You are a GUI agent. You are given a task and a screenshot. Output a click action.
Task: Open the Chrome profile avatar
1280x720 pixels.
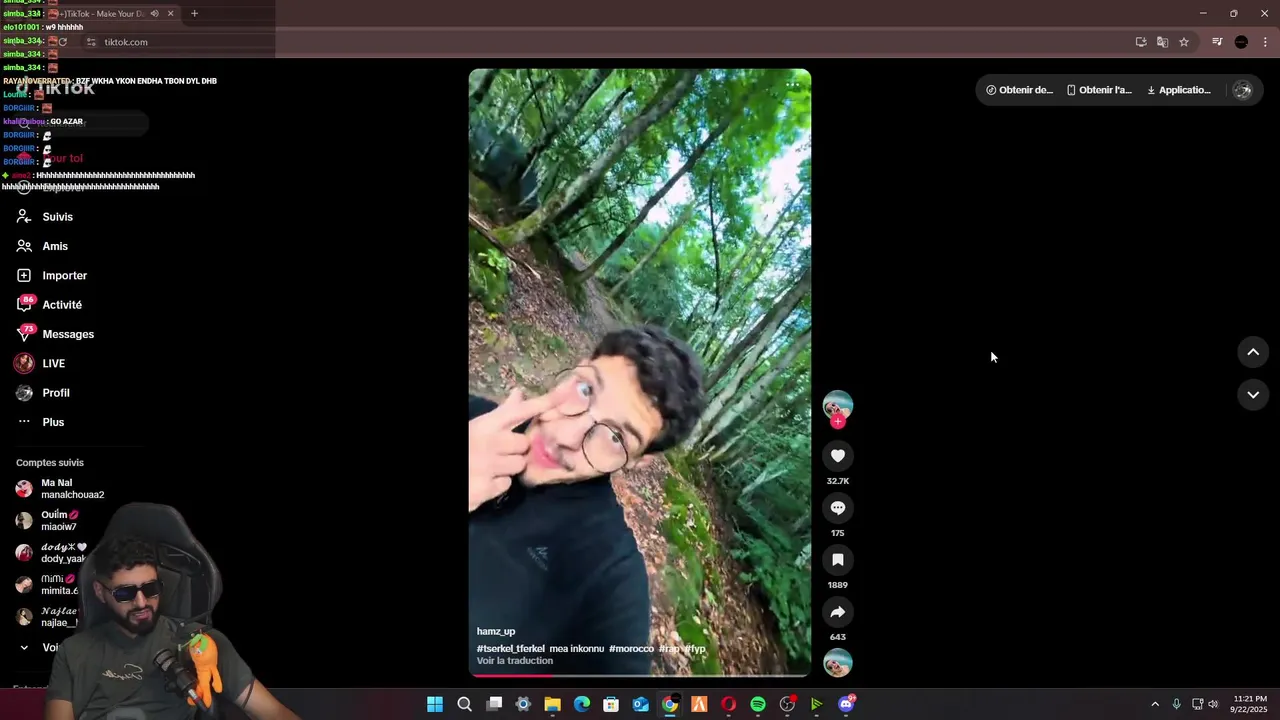(1241, 42)
